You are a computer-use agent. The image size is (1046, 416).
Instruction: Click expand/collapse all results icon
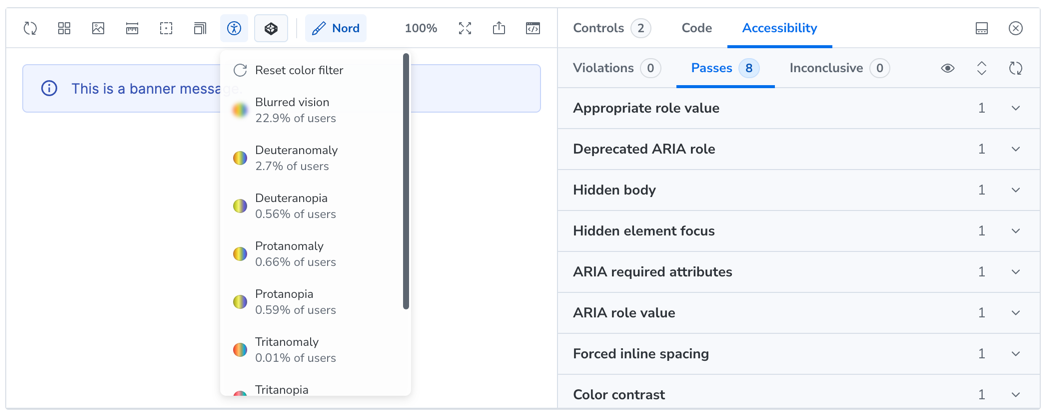(981, 68)
